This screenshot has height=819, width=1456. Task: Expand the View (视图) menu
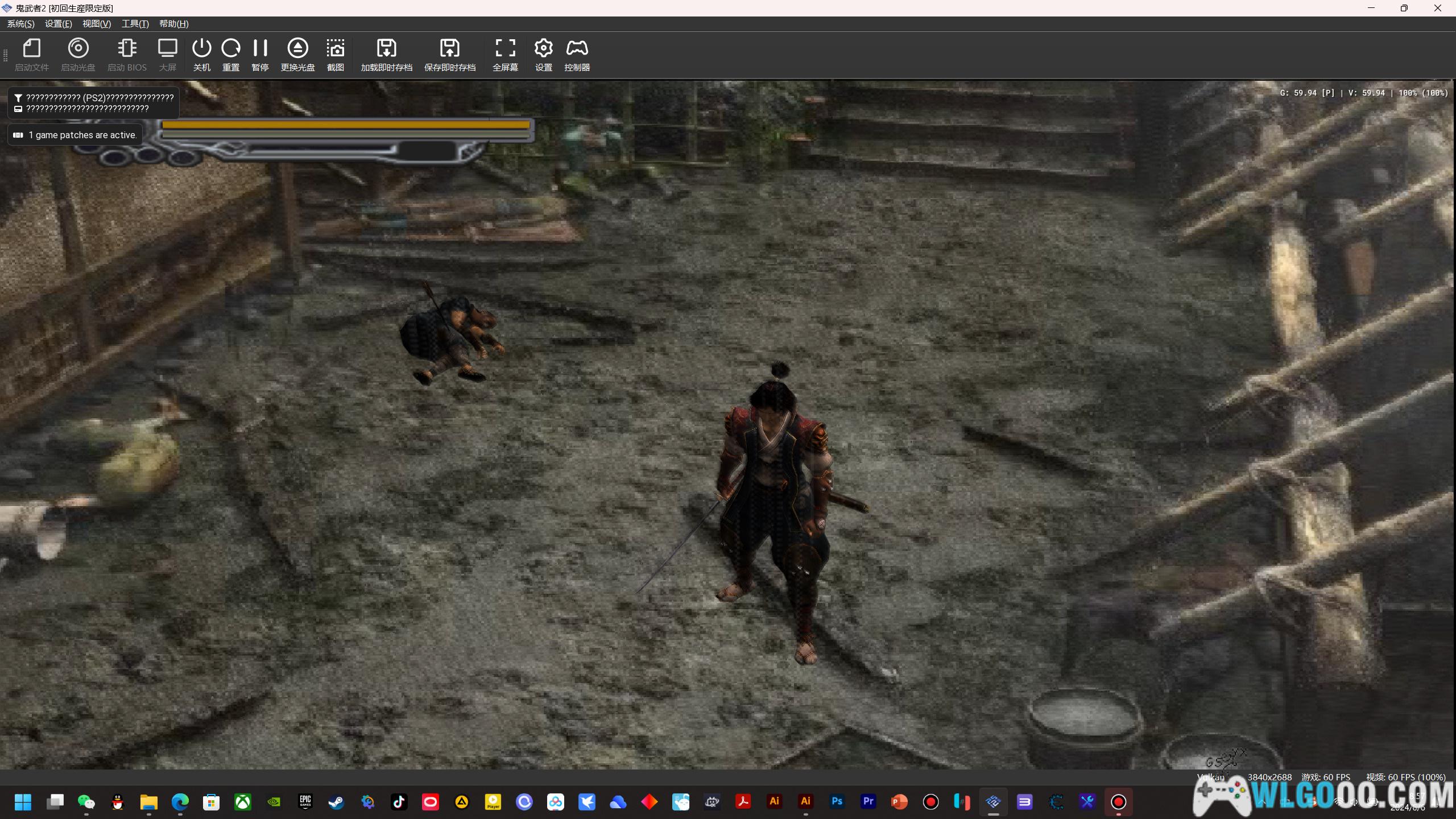coord(96,24)
